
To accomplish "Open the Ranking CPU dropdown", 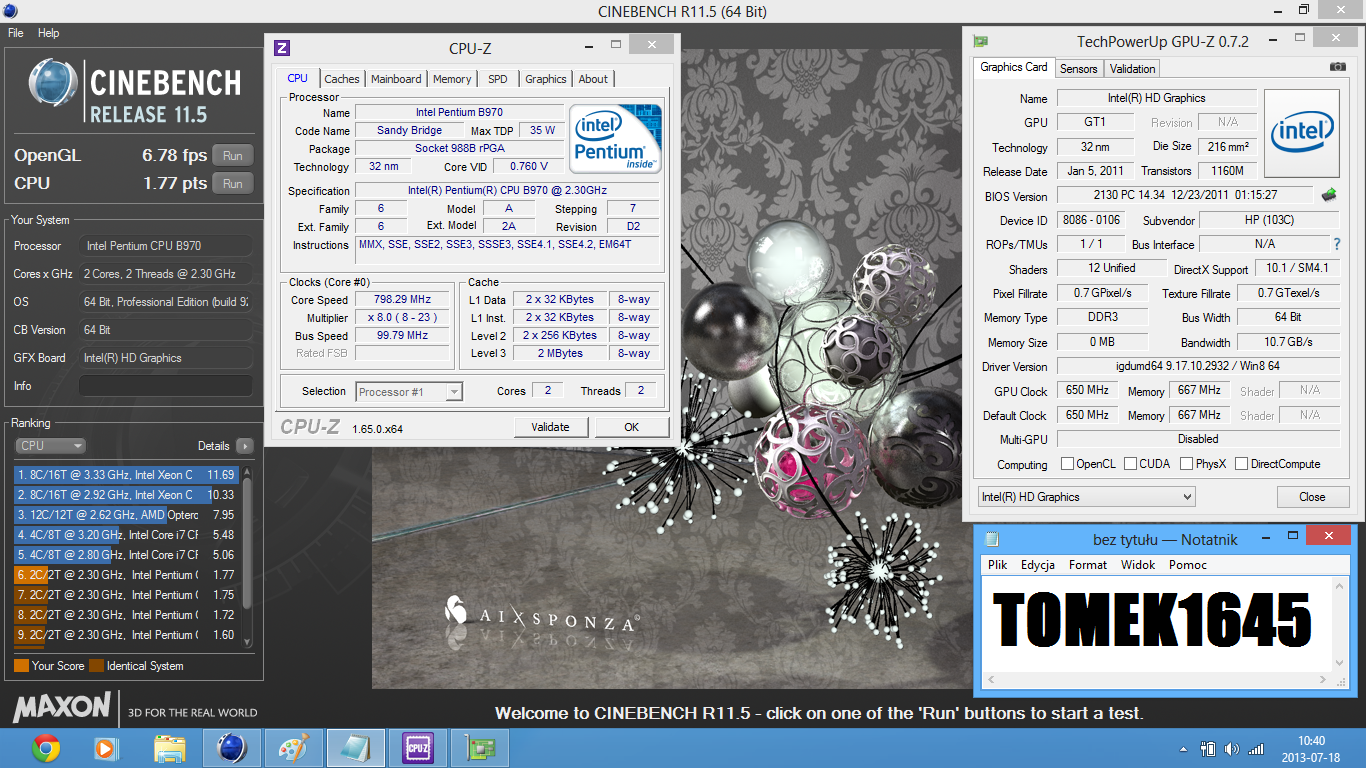I will [x=50, y=446].
